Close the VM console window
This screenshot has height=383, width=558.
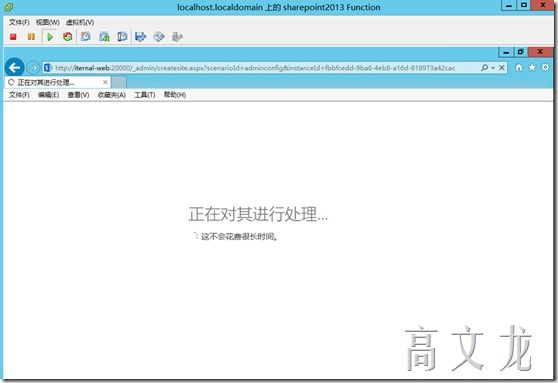(x=543, y=5)
